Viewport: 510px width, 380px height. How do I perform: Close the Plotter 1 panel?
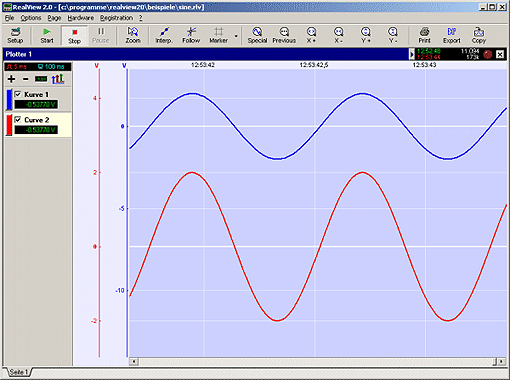pos(500,54)
